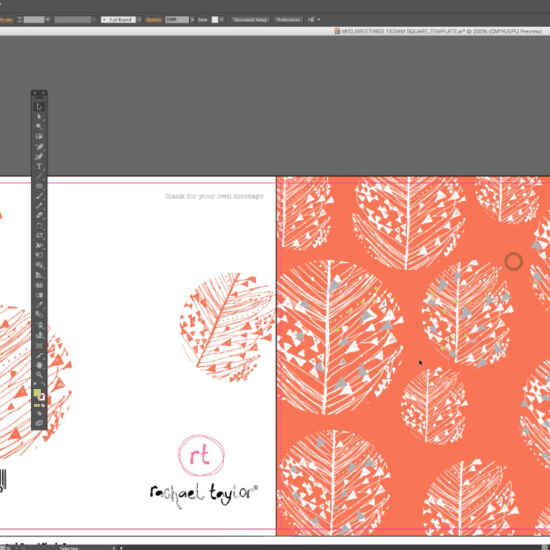Select the Slice tool

coord(39,355)
